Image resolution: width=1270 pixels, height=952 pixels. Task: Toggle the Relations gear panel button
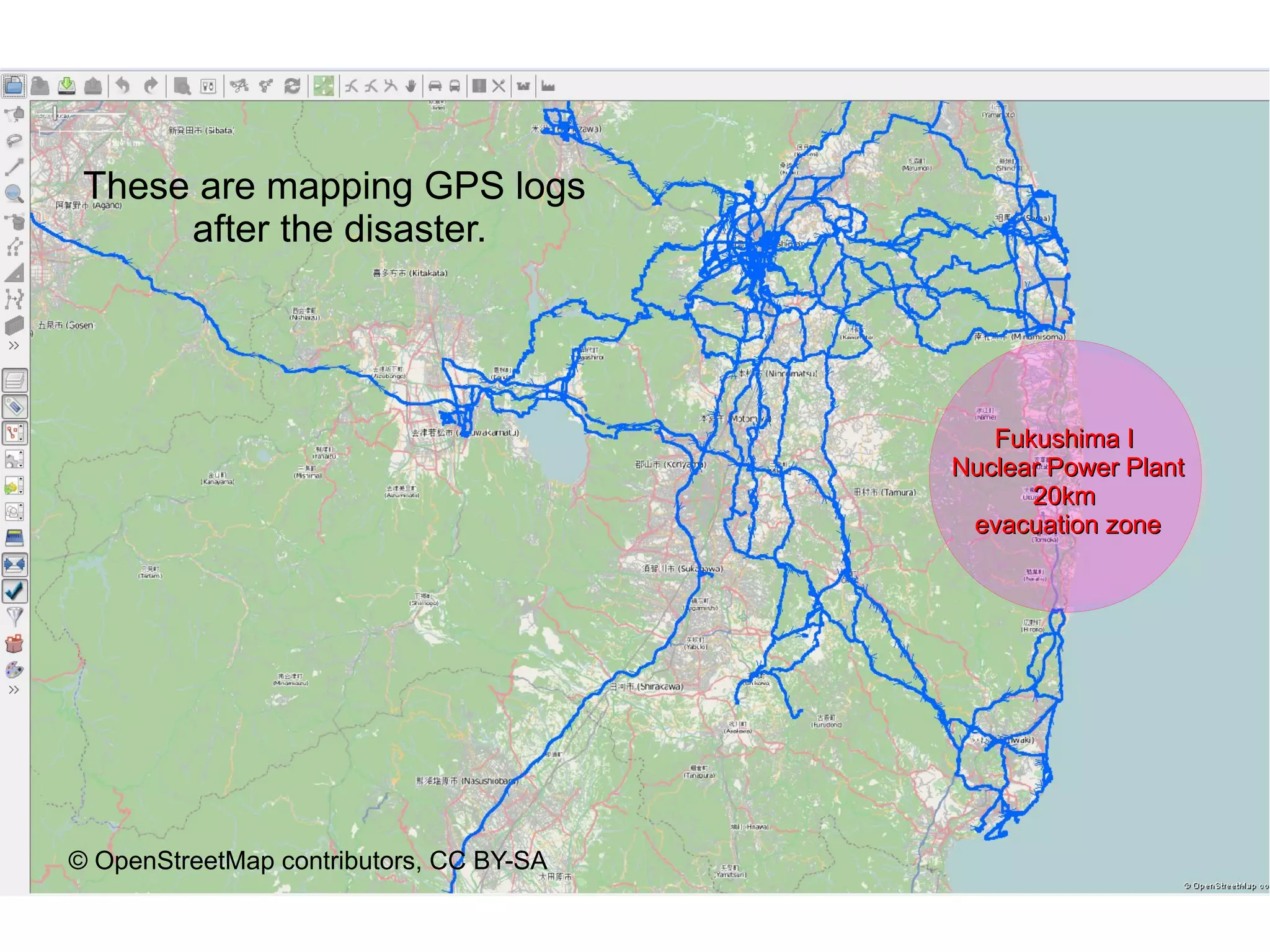click(15, 459)
